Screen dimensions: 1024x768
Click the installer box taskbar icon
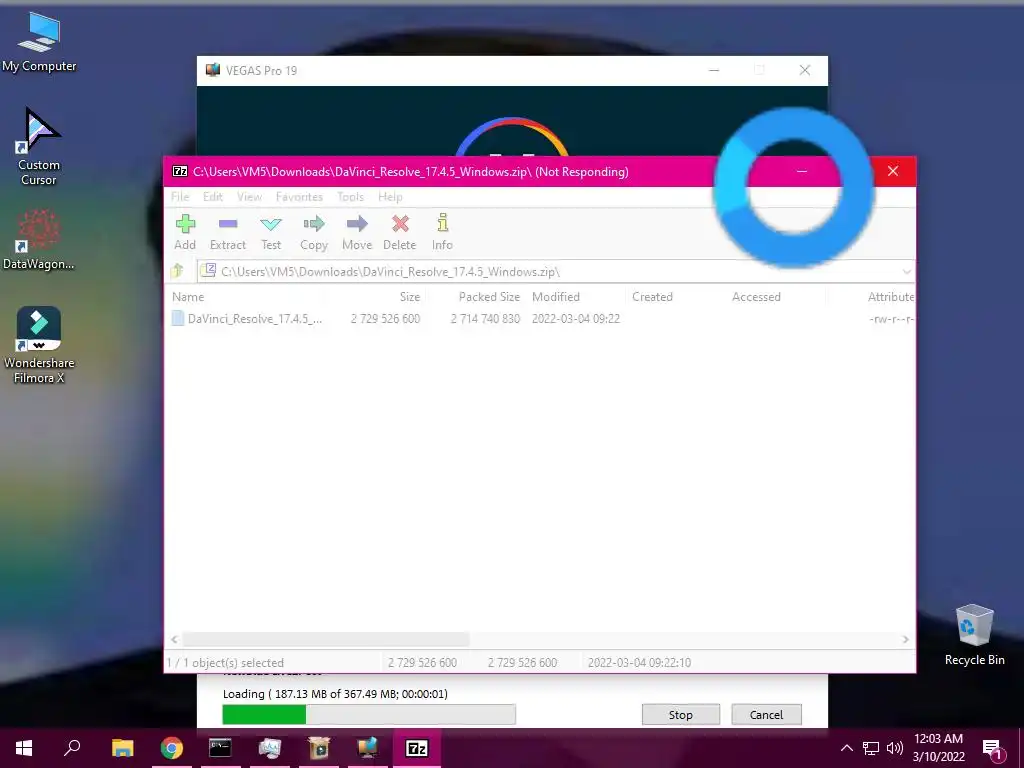(319, 748)
